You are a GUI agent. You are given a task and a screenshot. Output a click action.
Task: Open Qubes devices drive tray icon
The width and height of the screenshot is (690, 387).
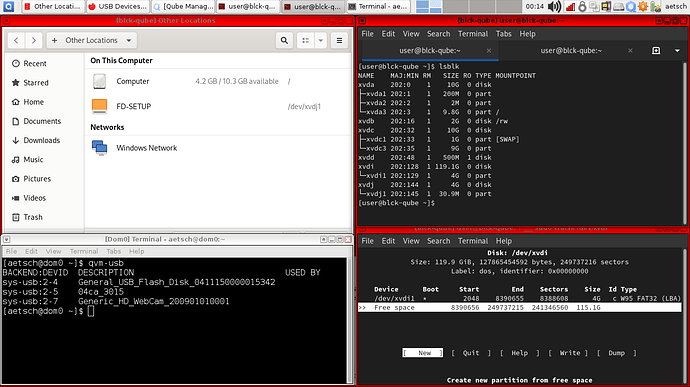618,6
